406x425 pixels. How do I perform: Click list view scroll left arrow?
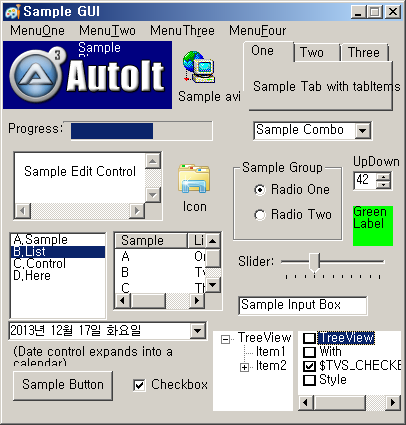(123, 301)
